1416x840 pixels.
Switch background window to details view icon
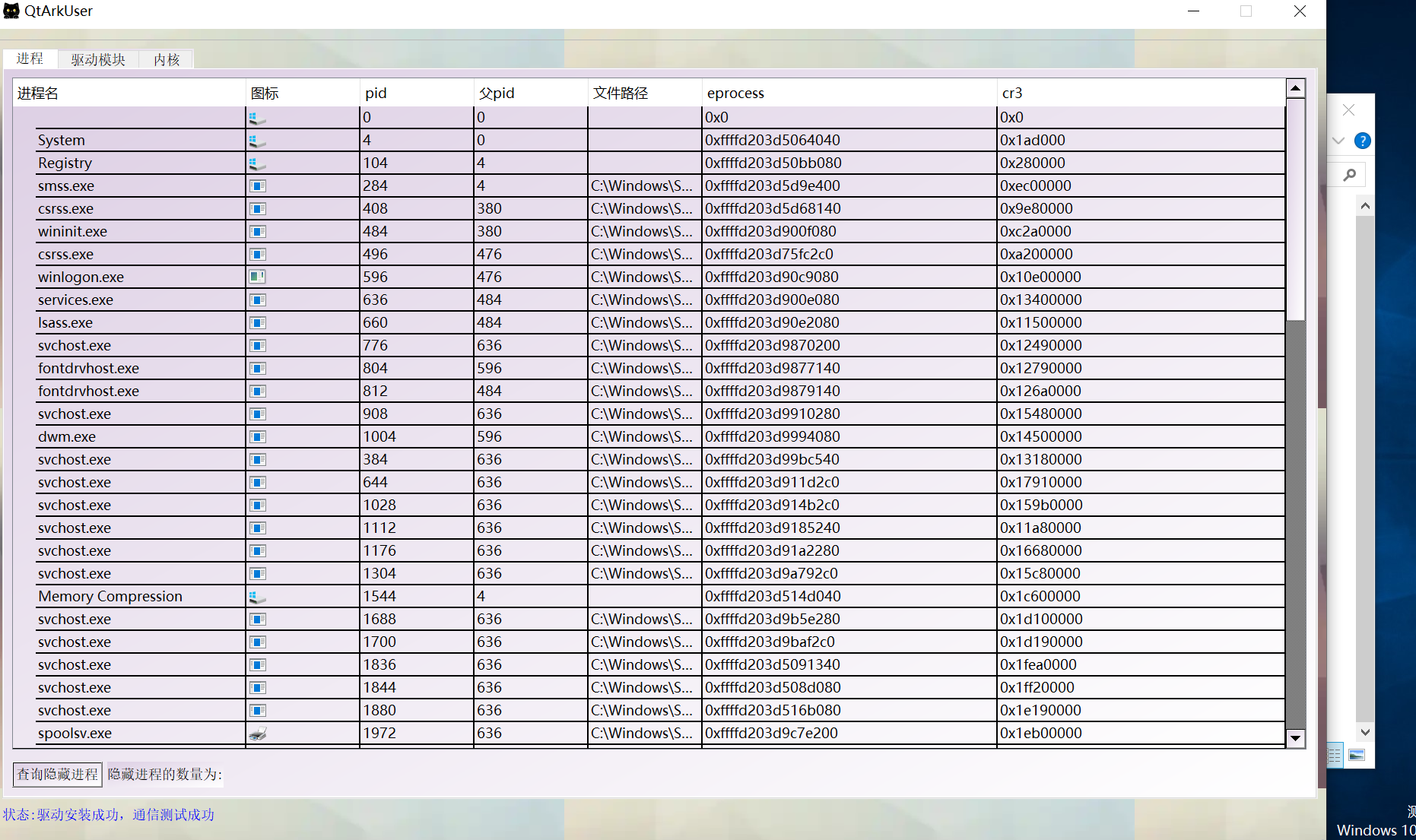[1335, 755]
